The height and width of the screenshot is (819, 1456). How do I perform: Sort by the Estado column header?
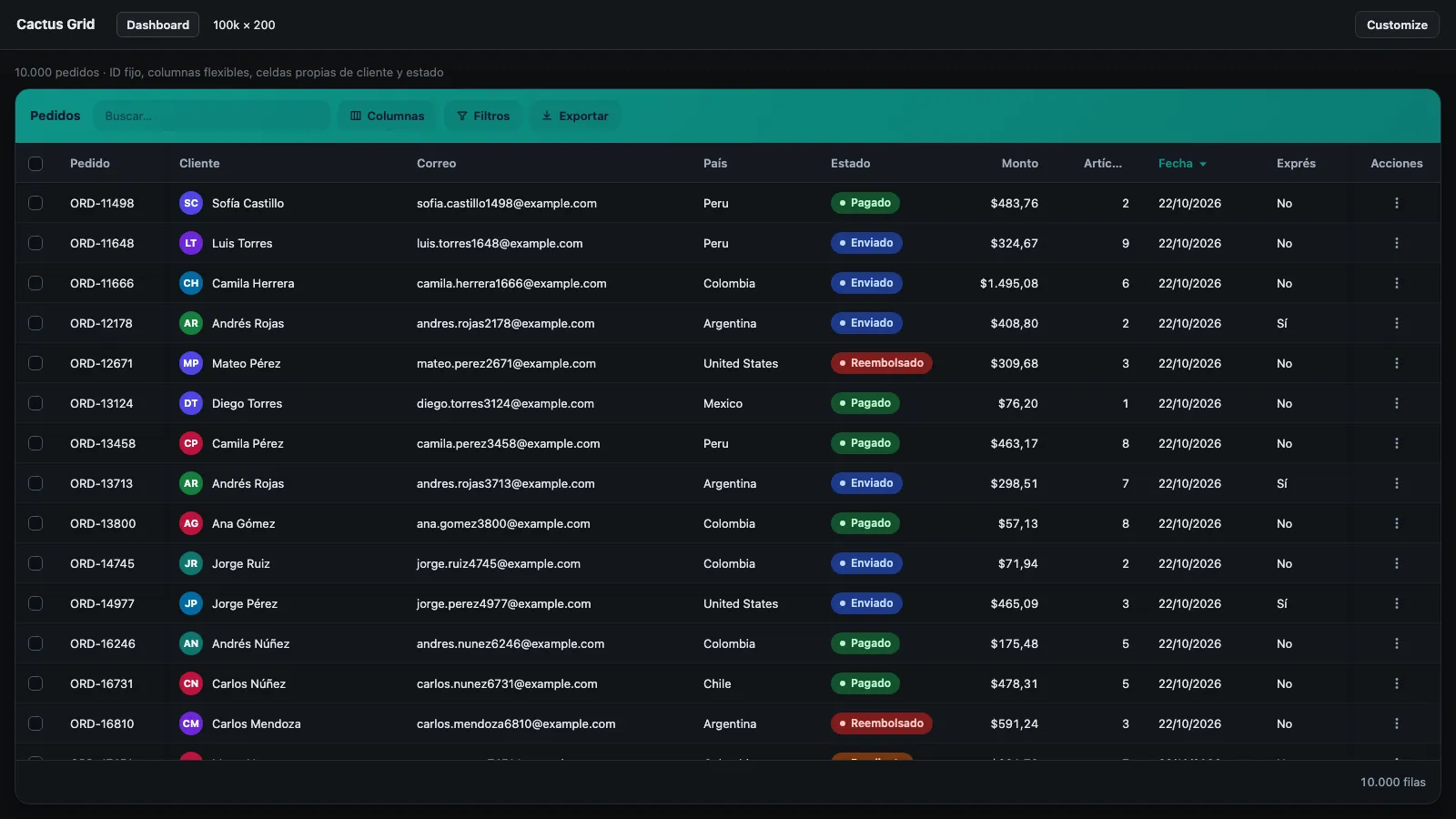click(850, 164)
